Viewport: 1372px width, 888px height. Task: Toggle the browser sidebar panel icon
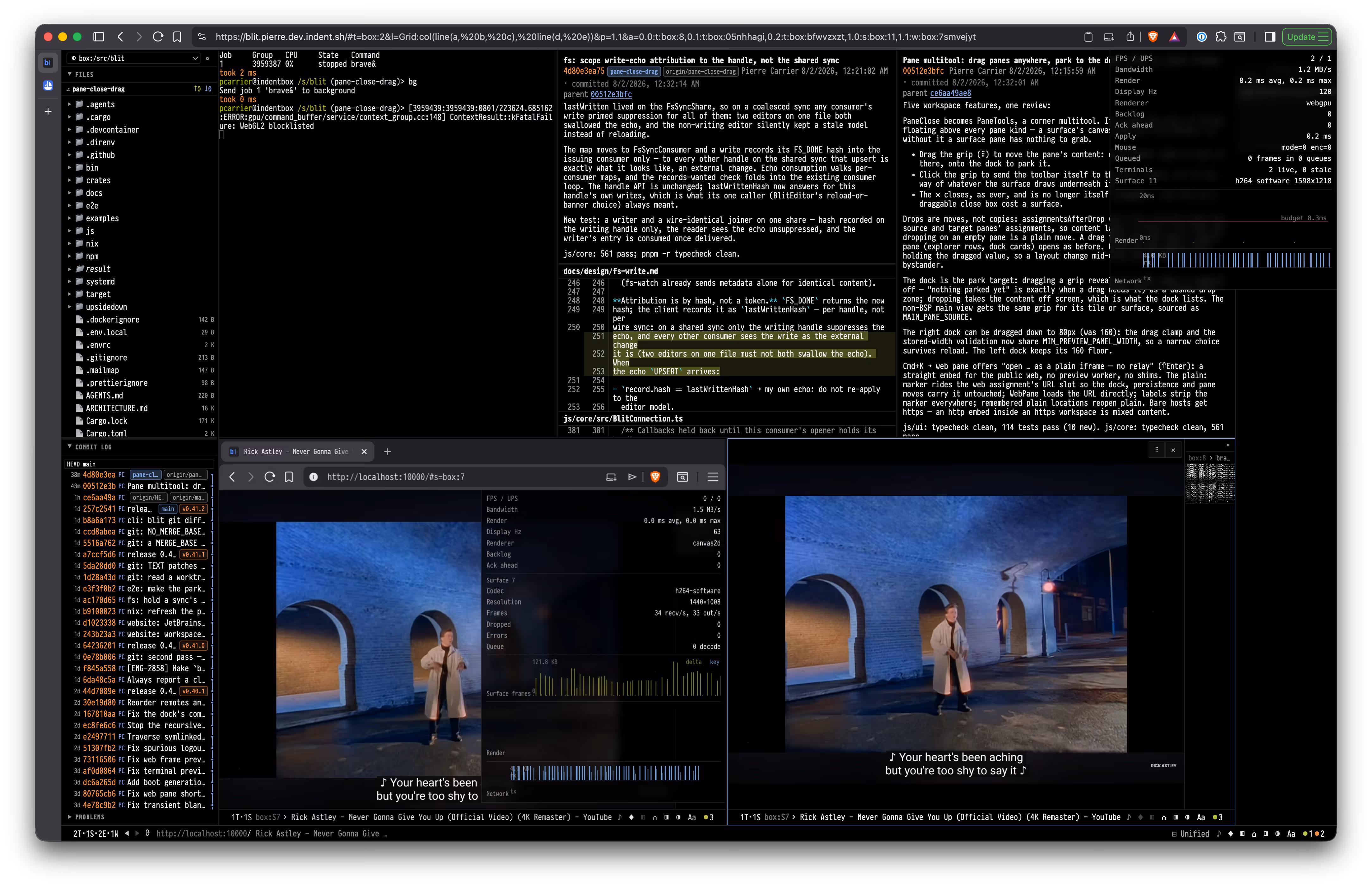(99, 37)
